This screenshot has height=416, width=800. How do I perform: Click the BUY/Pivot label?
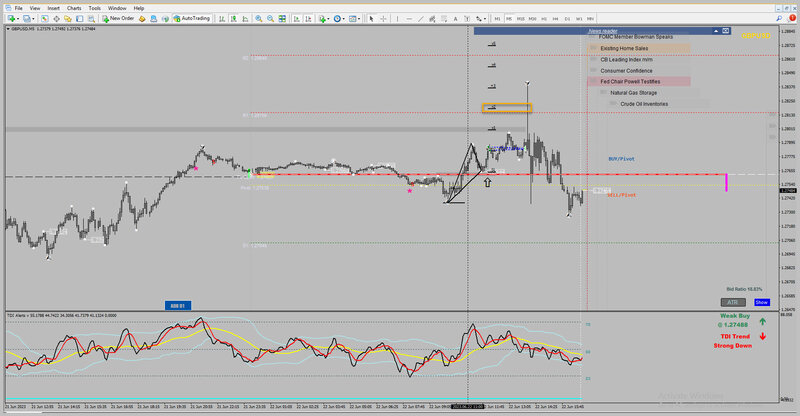tap(621, 159)
